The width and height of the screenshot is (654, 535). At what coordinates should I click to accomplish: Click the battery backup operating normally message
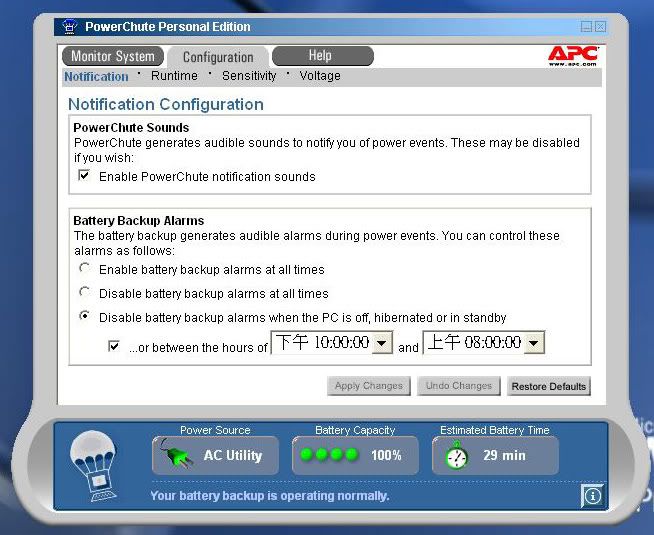(x=270, y=495)
